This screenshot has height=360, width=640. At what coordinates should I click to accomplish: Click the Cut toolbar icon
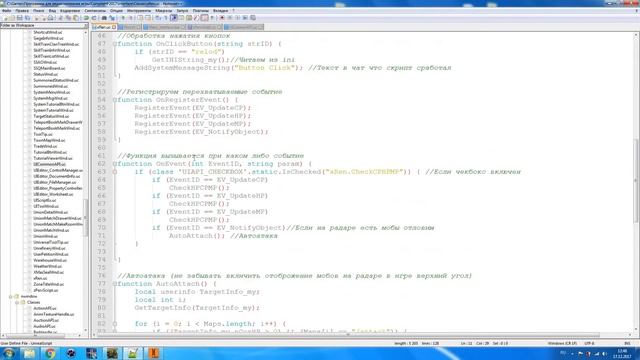tap(60, 18)
